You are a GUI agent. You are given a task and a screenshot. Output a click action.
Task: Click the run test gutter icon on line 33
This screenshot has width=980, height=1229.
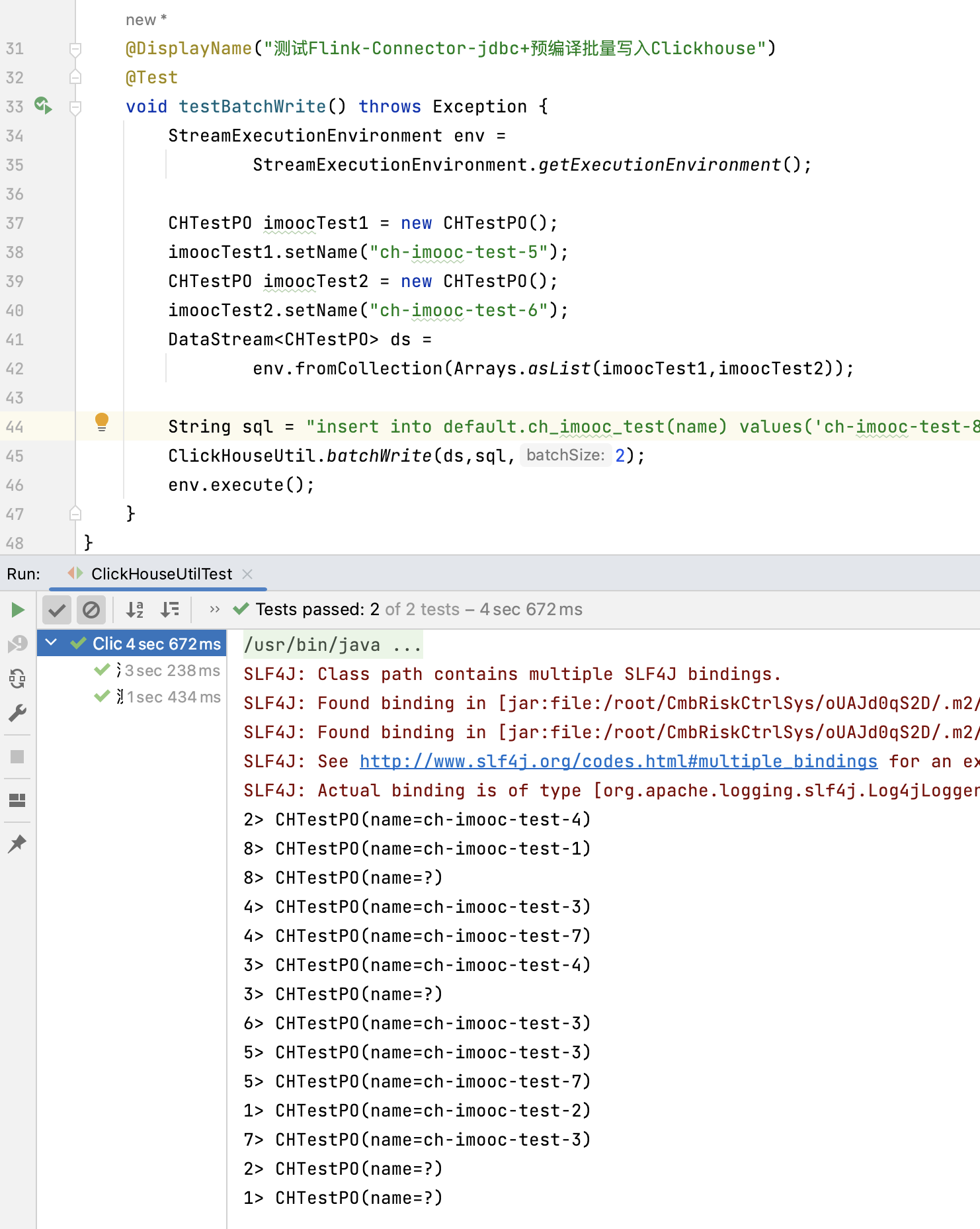[x=43, y=105]
